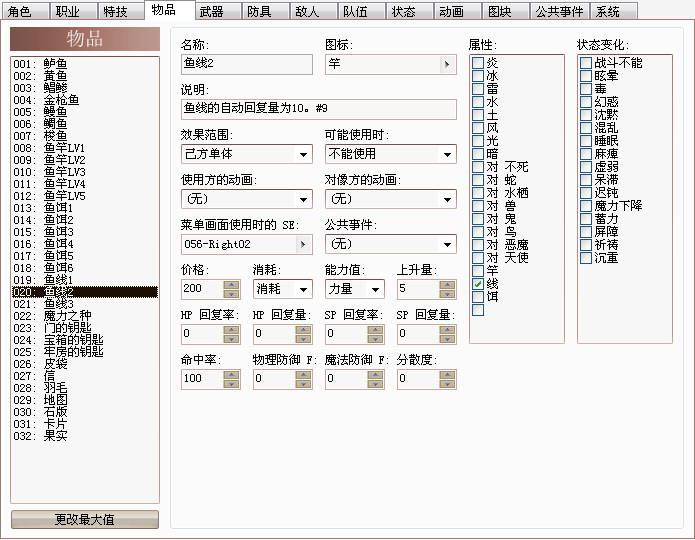Toggle the 毒 state change checkbox
Viewport: 695px width, 540px height.
[586, 89]
